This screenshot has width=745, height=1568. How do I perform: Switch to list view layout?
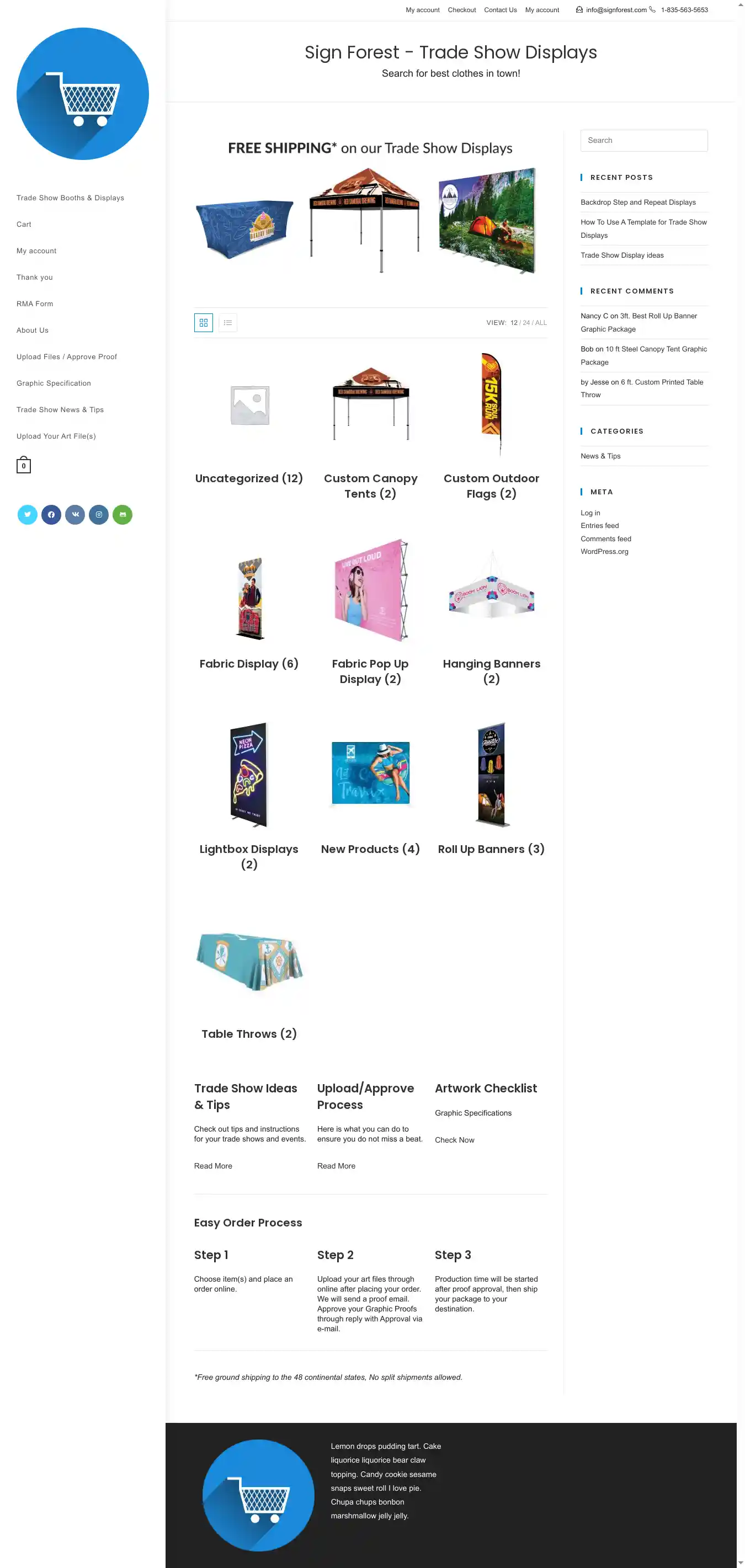[x=227, y=323]
